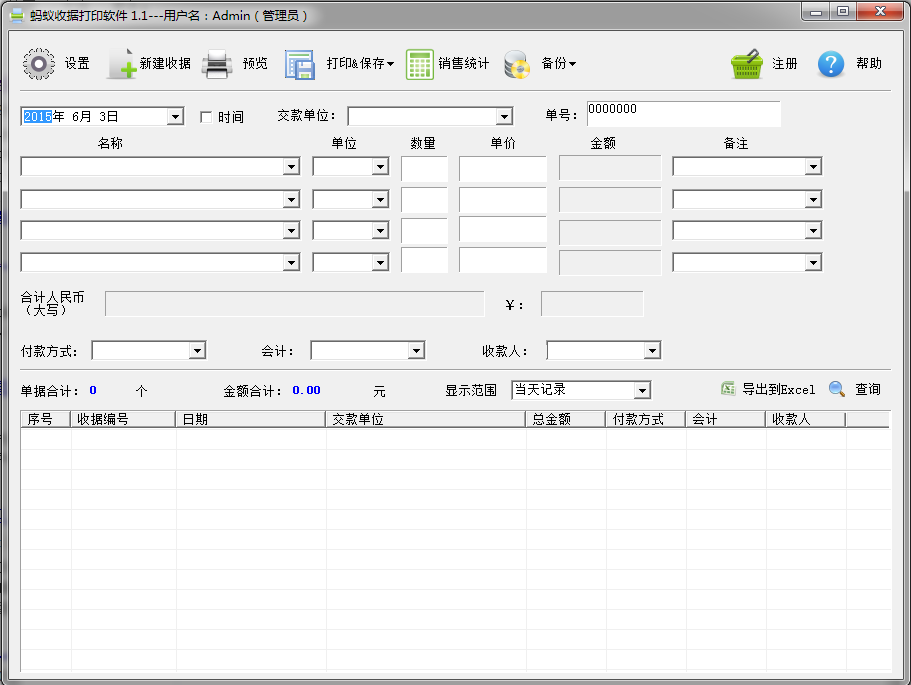Click the first 数量 quantity field
This screenshot has width=911, height=685.
coord(424,166)
